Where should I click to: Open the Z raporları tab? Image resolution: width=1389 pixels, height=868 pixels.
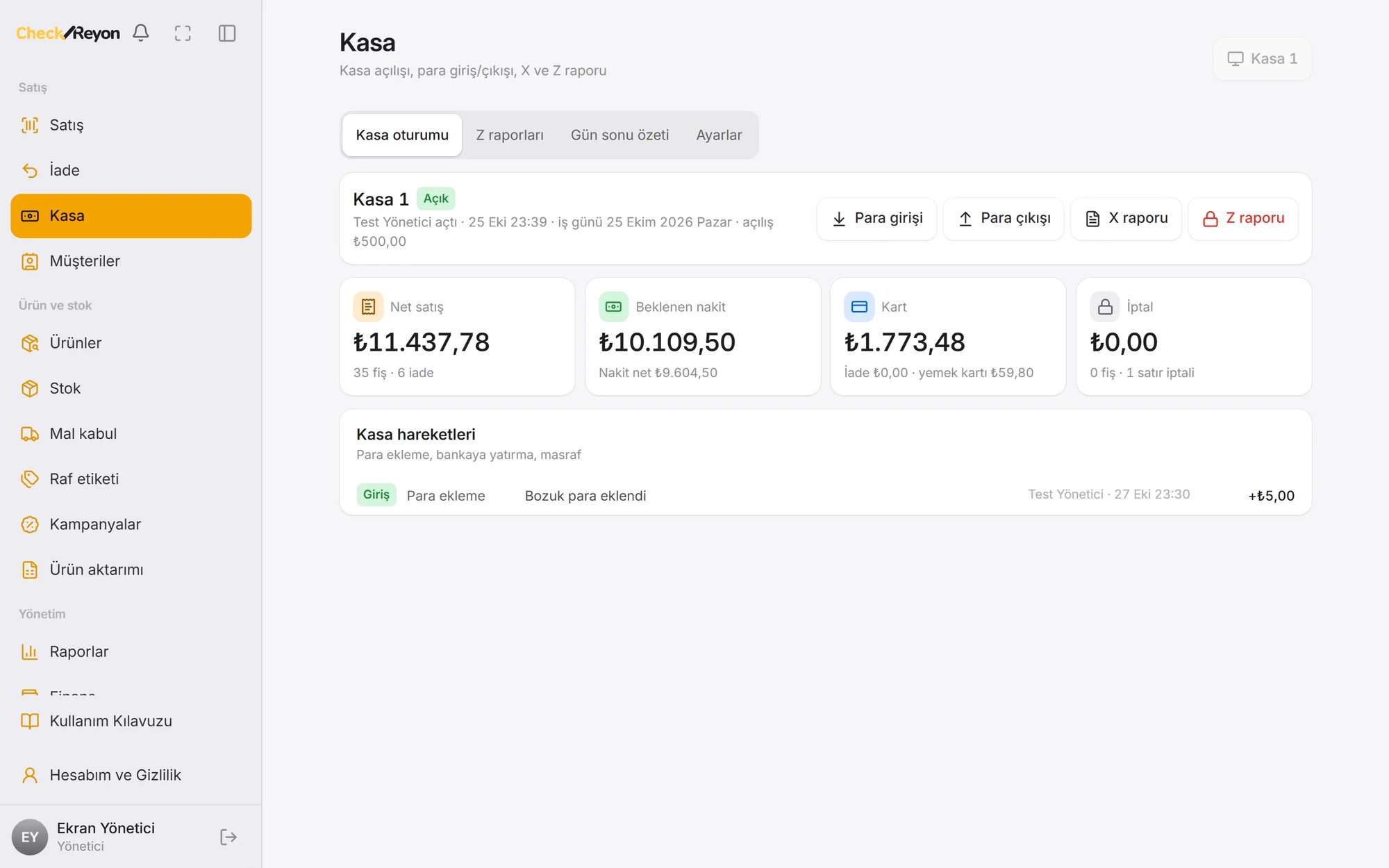point(510,135)
